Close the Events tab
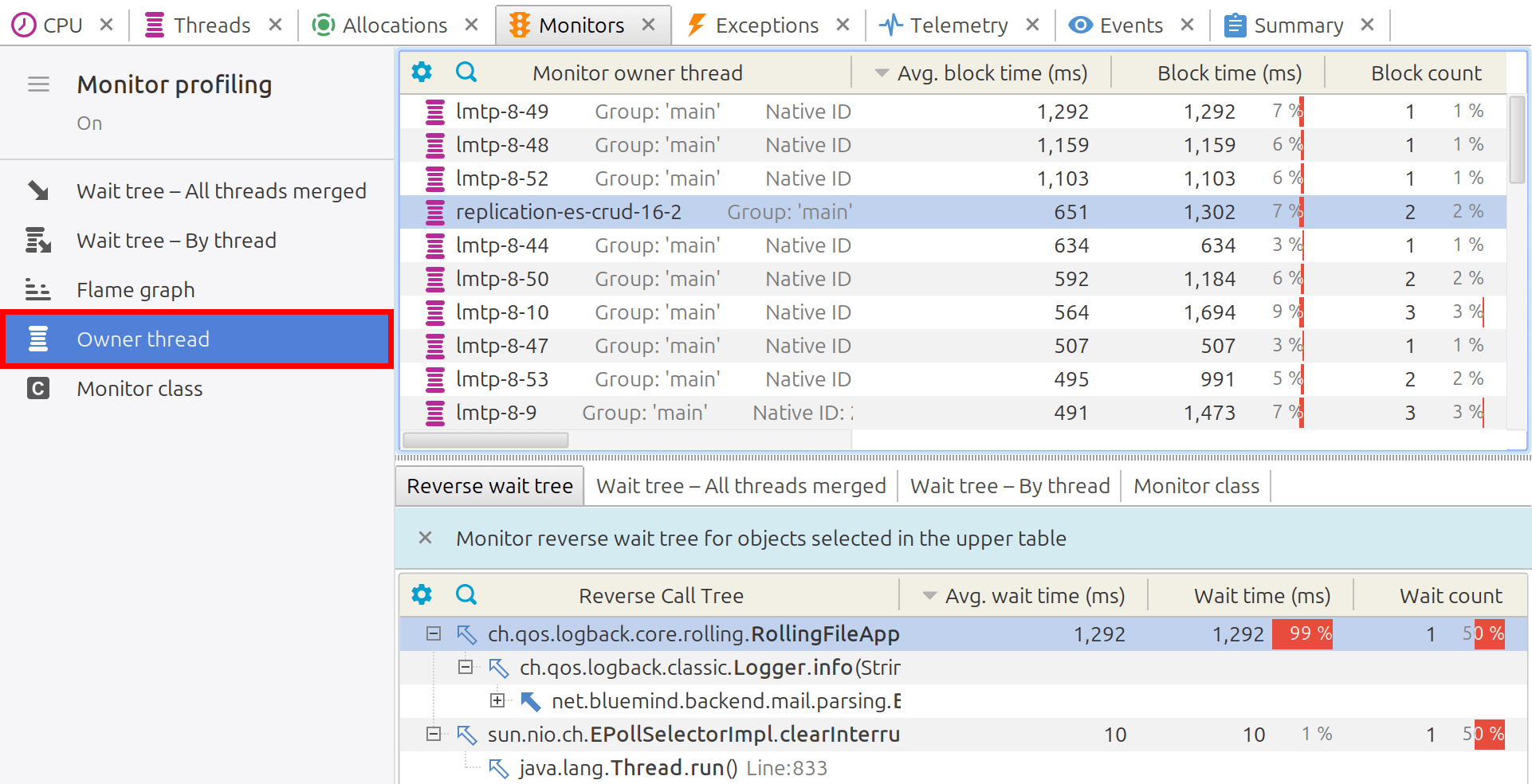The image size is (1532, 784). point(1187,25)
